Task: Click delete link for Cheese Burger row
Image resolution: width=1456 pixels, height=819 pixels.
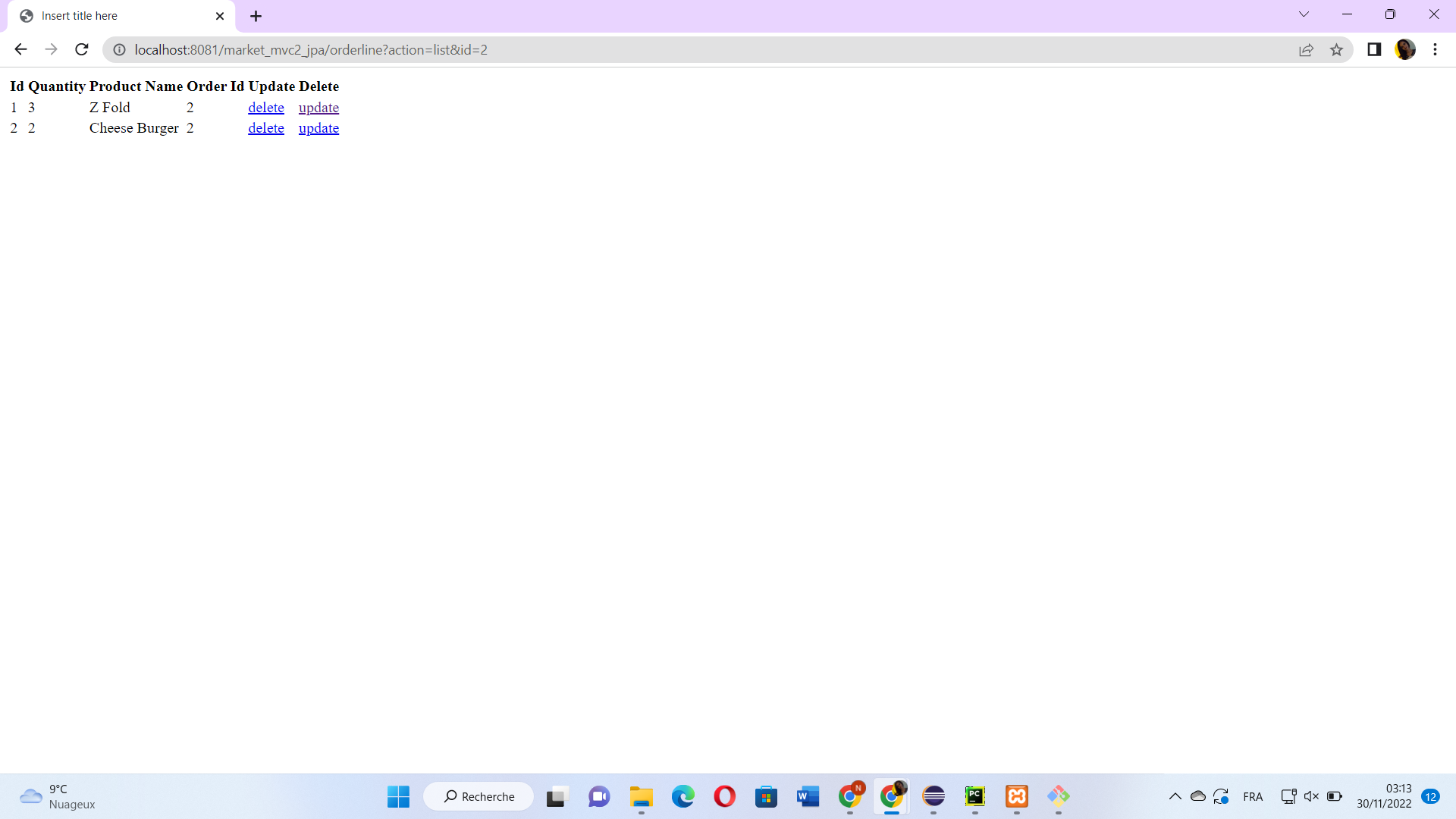Action: (265, 128)
